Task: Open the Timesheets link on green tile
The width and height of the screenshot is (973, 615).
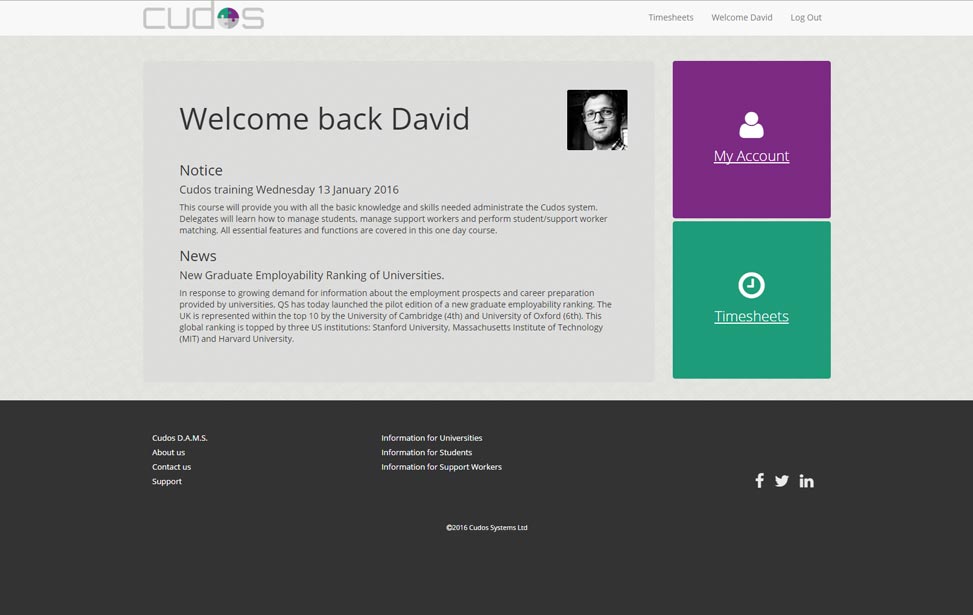Action: [751, 316]
